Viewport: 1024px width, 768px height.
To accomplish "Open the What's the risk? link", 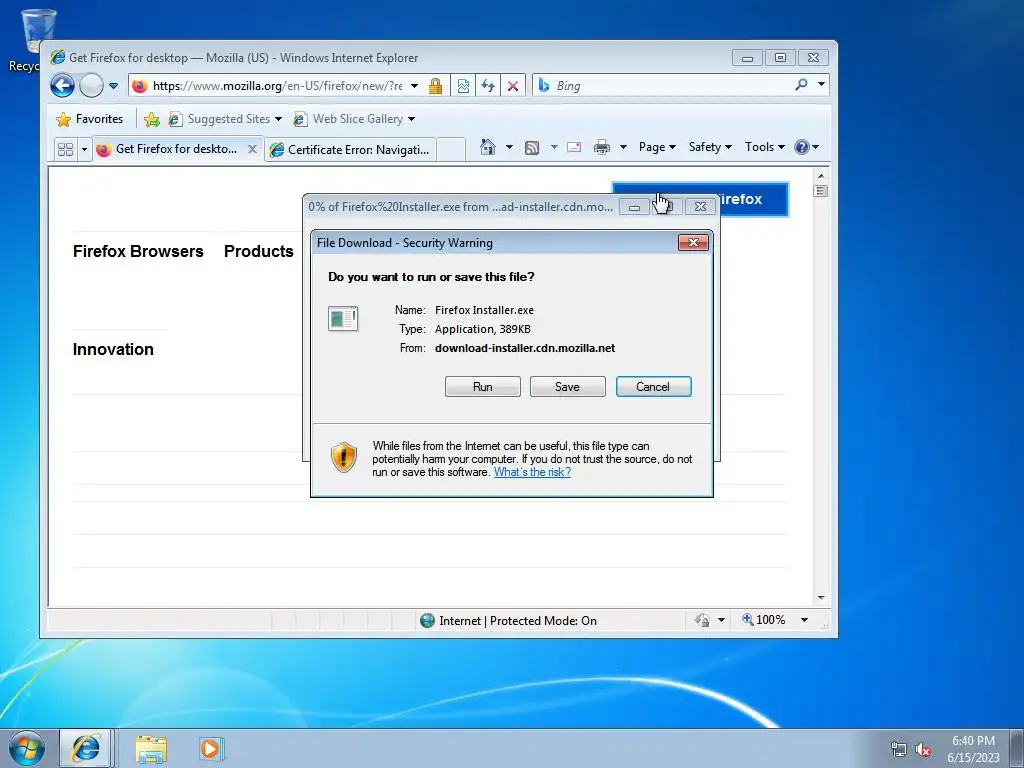I will (x=532, y=472).
